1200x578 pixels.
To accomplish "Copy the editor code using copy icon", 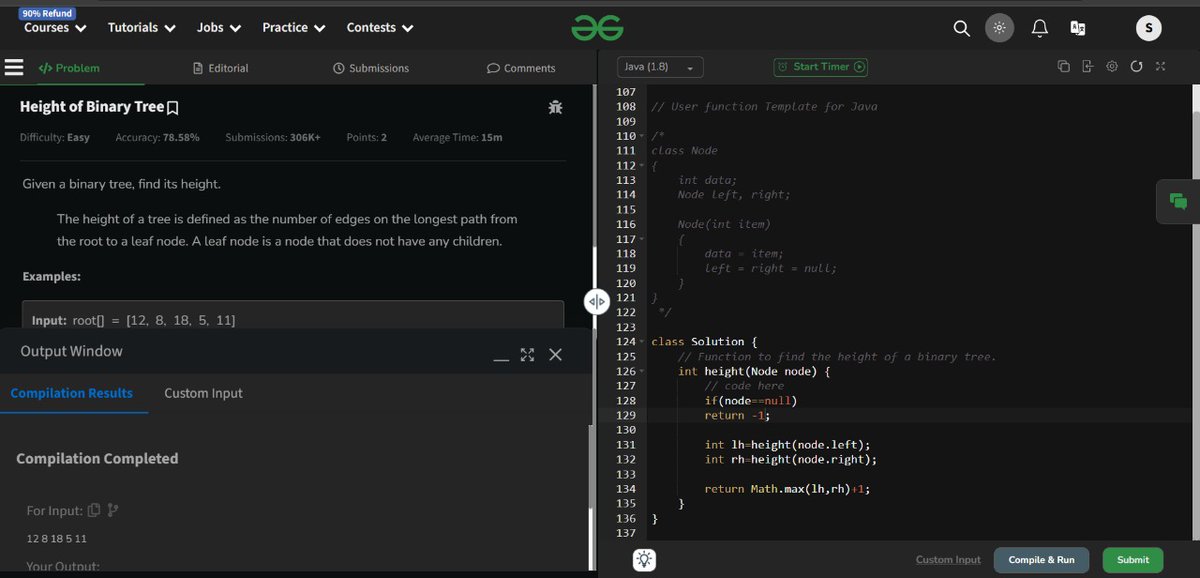I will [1063, 67].
